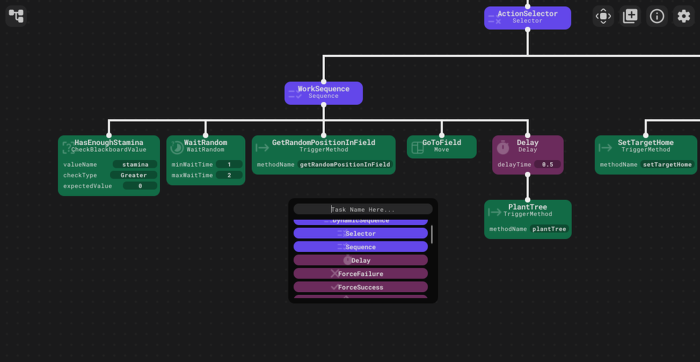Edit the minWaitTime value 1

click(229, 164)
